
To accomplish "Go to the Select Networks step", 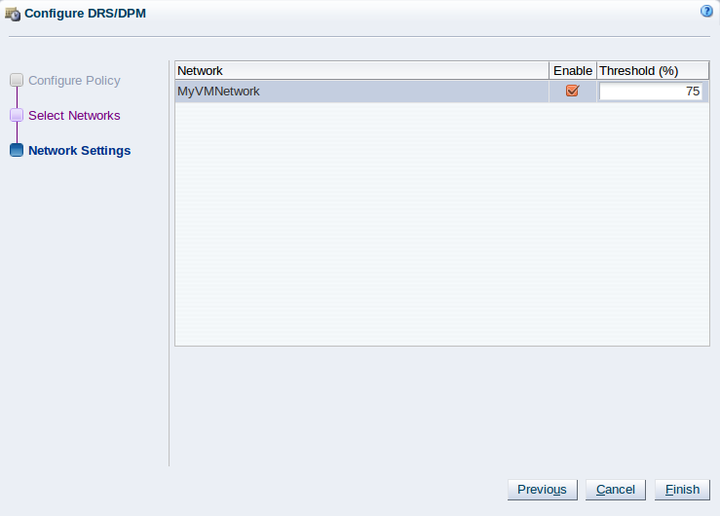I will [74, 115].
